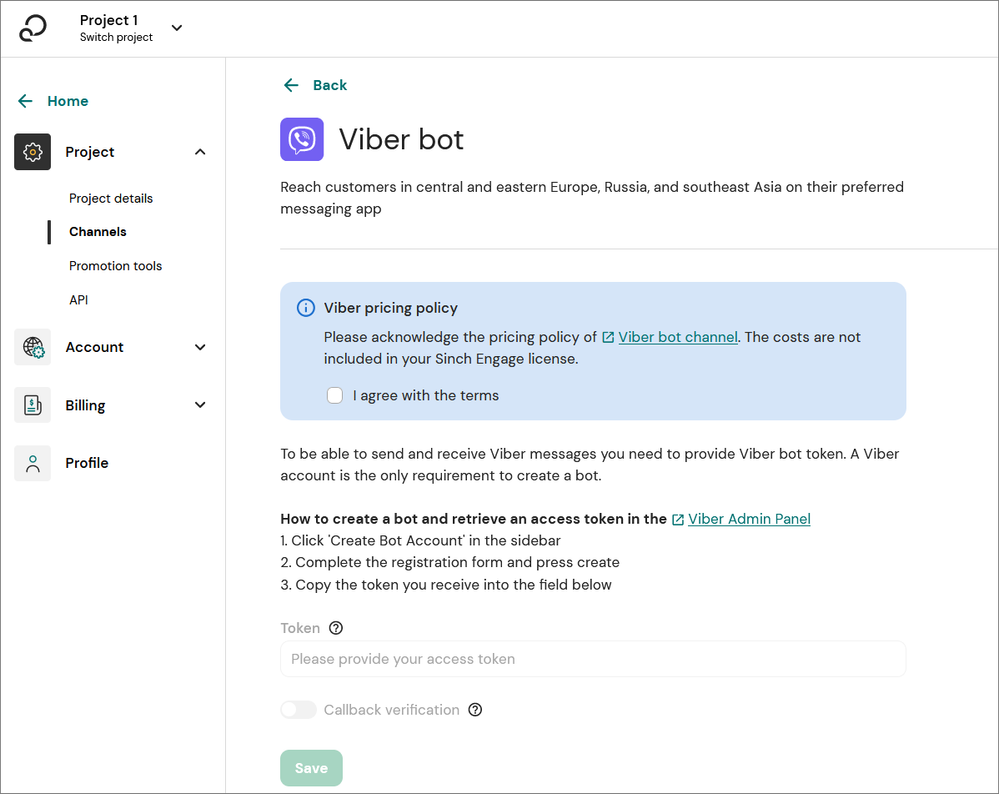Click the Token field label
Screen dimensions: 999x794
tap(300, 628)
